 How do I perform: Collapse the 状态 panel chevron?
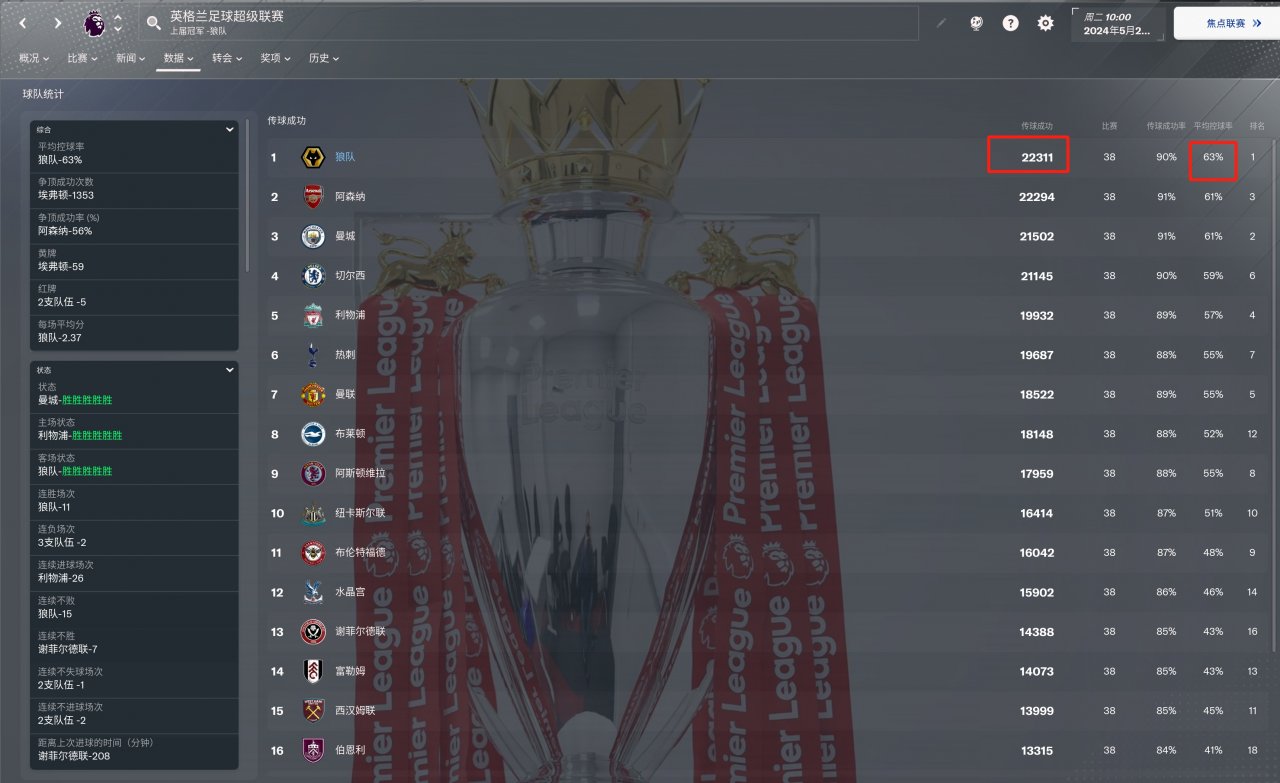(230, 369)
